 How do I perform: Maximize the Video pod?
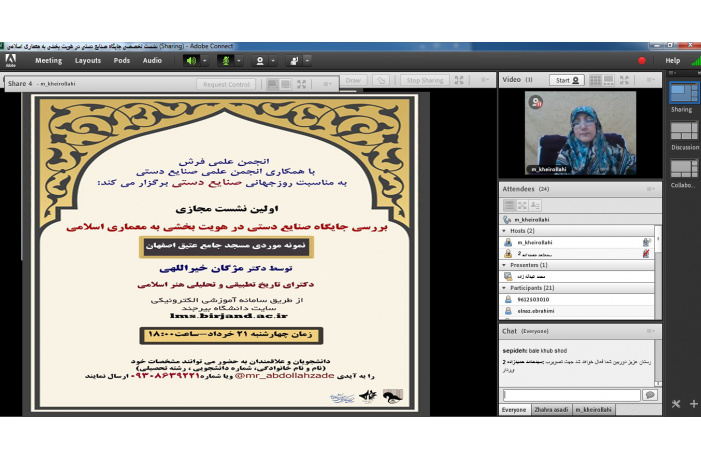point(625,80)
